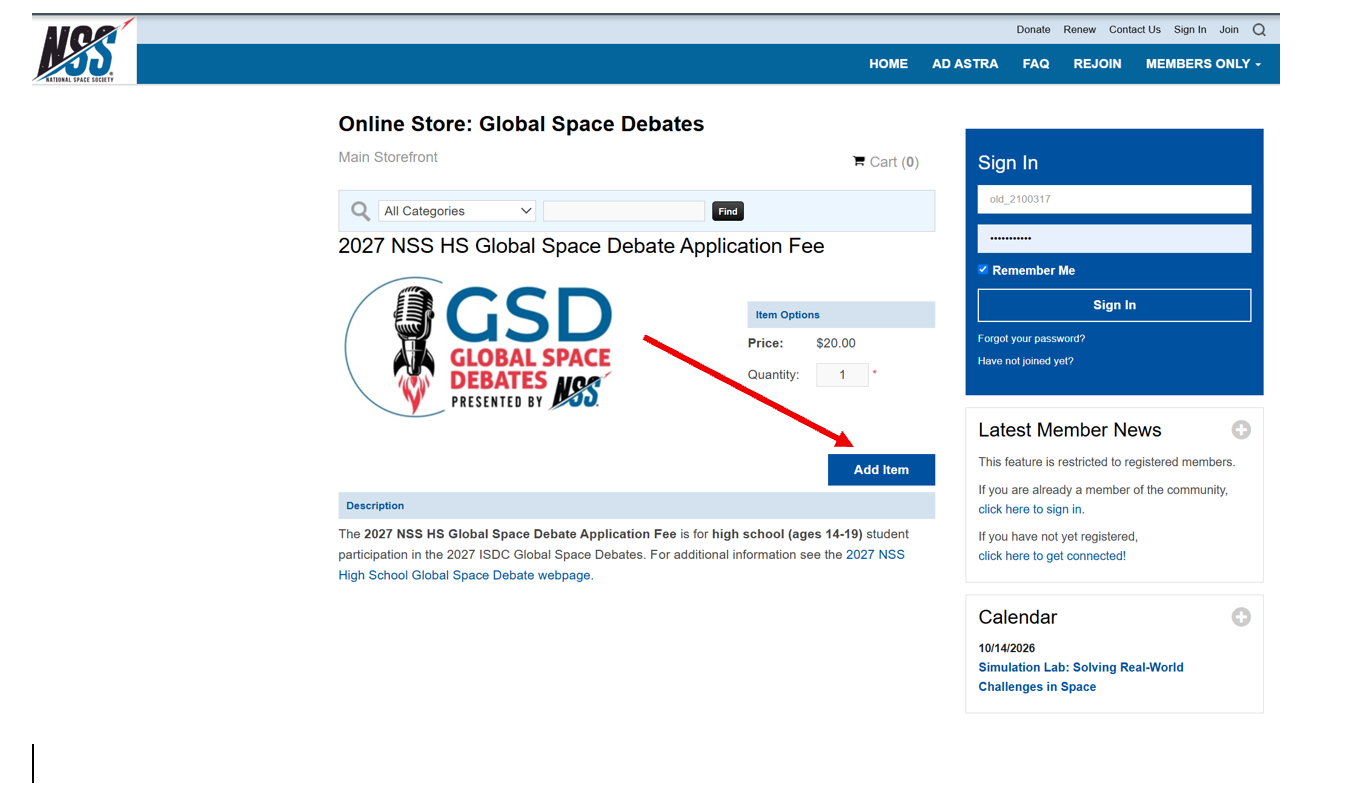Open the 2027 NSS High School Global Space Debate webpage link
The height and width of the screenshot is (794, 1354).
[622, 565]
